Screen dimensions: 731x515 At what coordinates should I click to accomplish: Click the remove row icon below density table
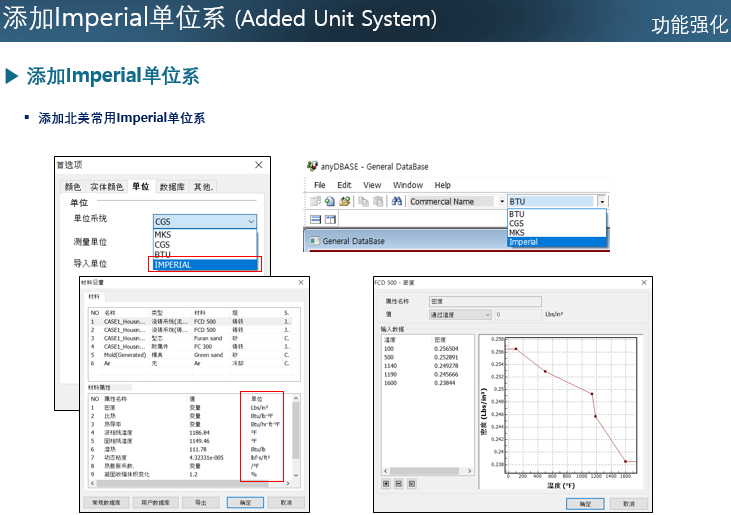pyautogui.click(x=399, y=483)
